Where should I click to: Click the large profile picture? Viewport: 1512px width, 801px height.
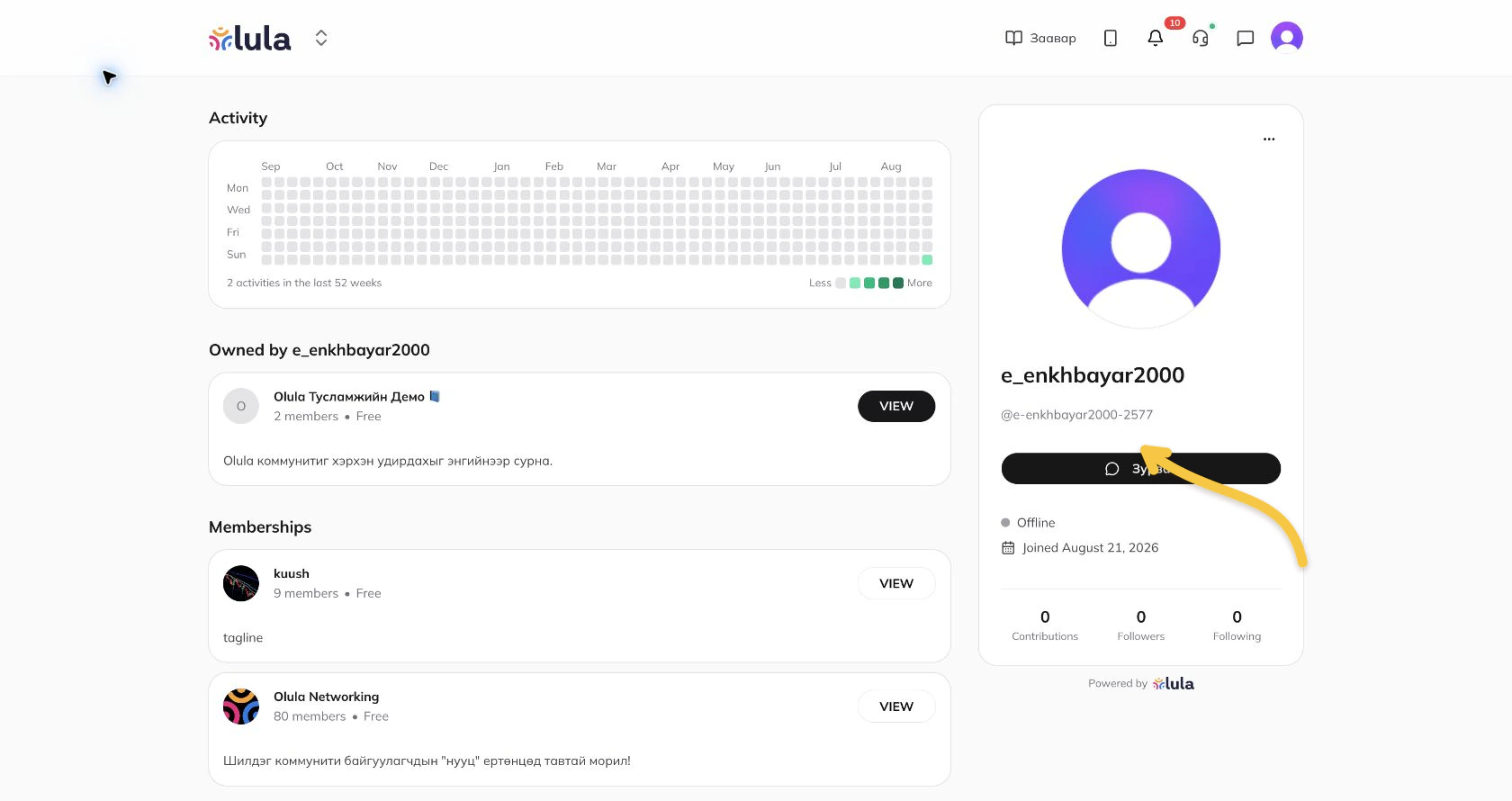pyautogui.click(x=1141, y=248)
